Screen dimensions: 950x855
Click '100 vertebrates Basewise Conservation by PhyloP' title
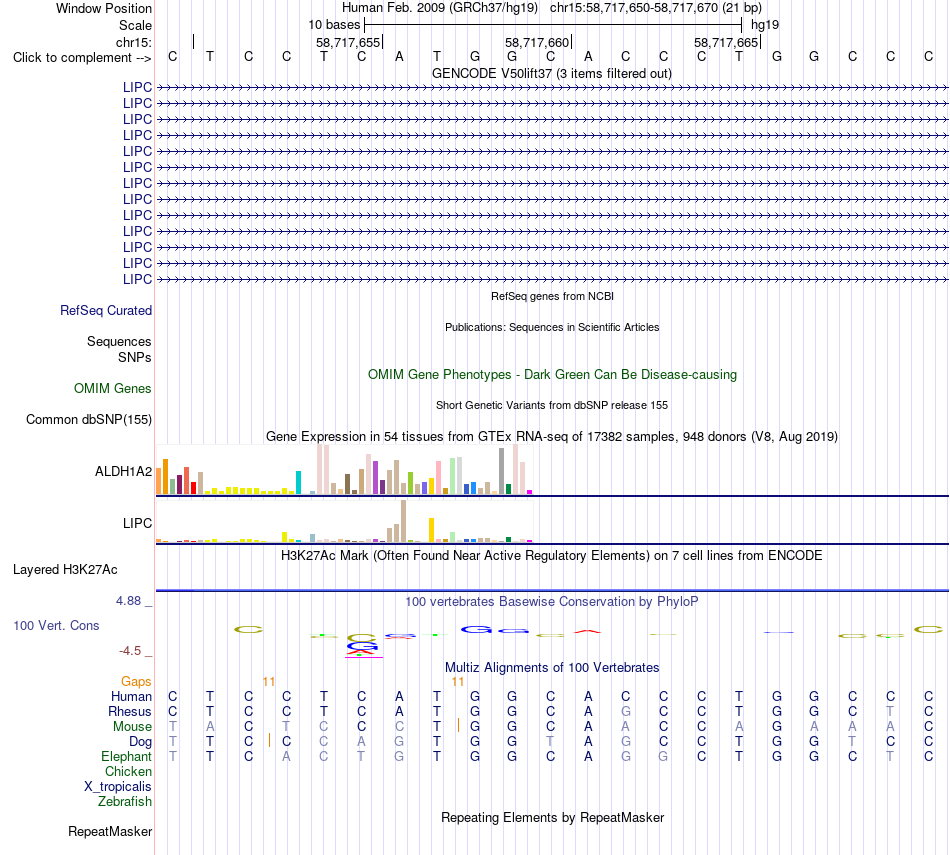pos(552,602)
